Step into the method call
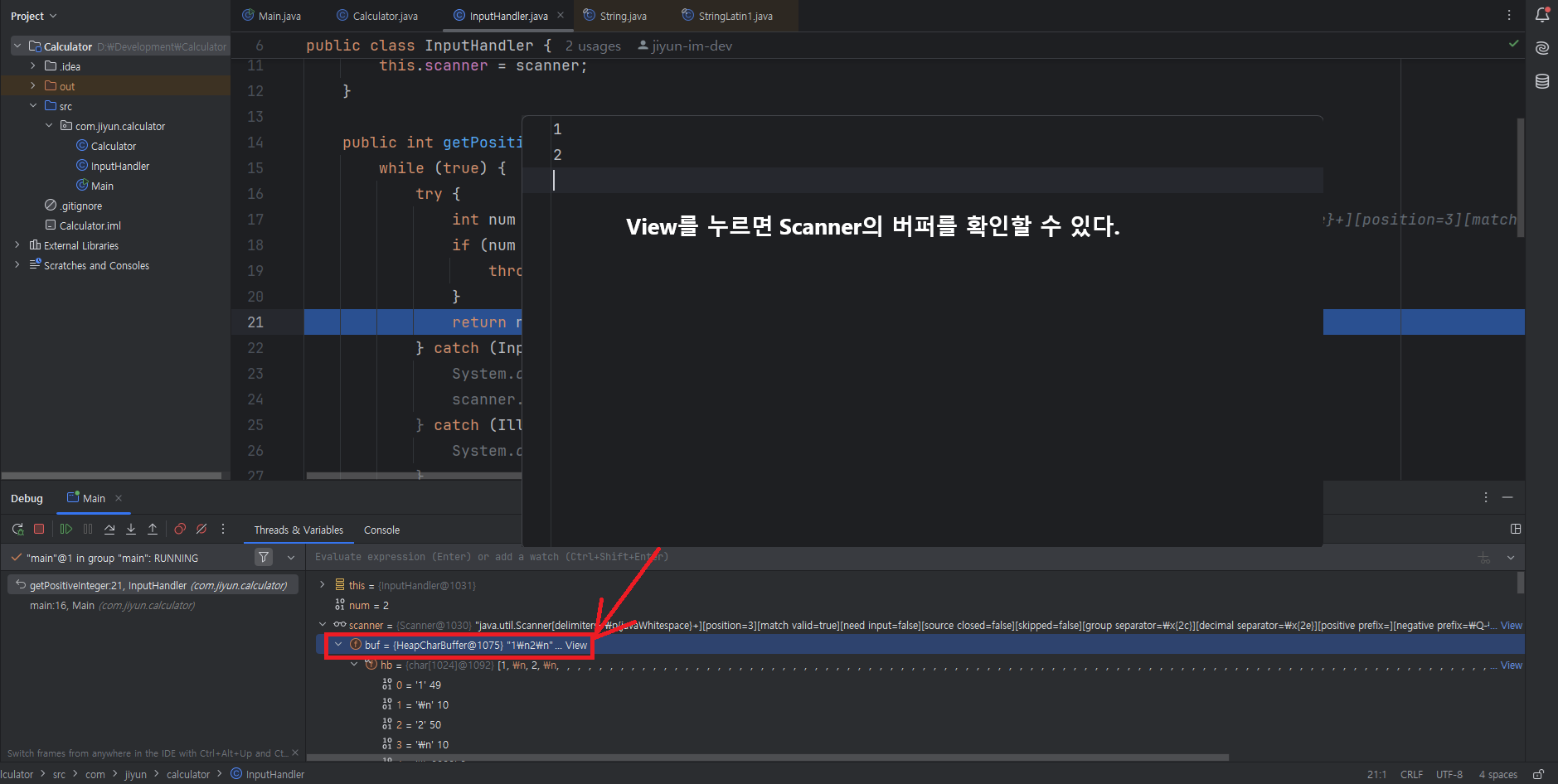This screenshot has height=784, width=1558. (131, 529)
